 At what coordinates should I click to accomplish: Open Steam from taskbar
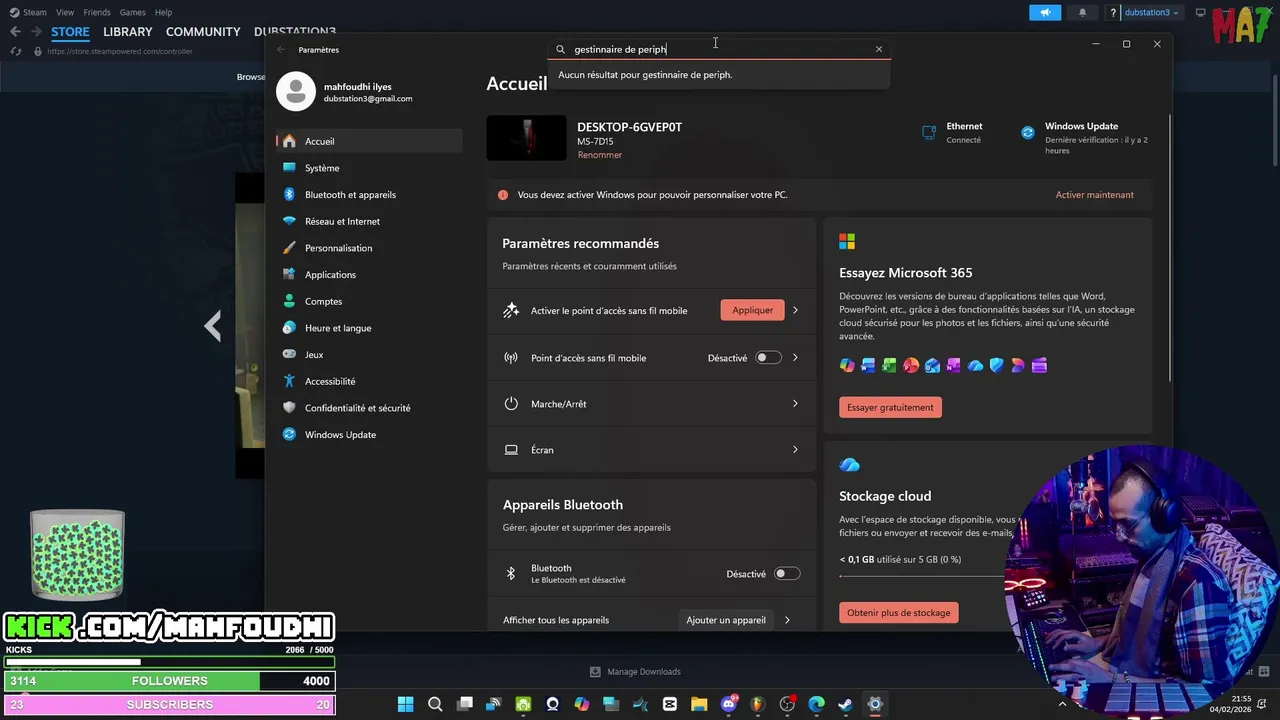tap(845, 704)
